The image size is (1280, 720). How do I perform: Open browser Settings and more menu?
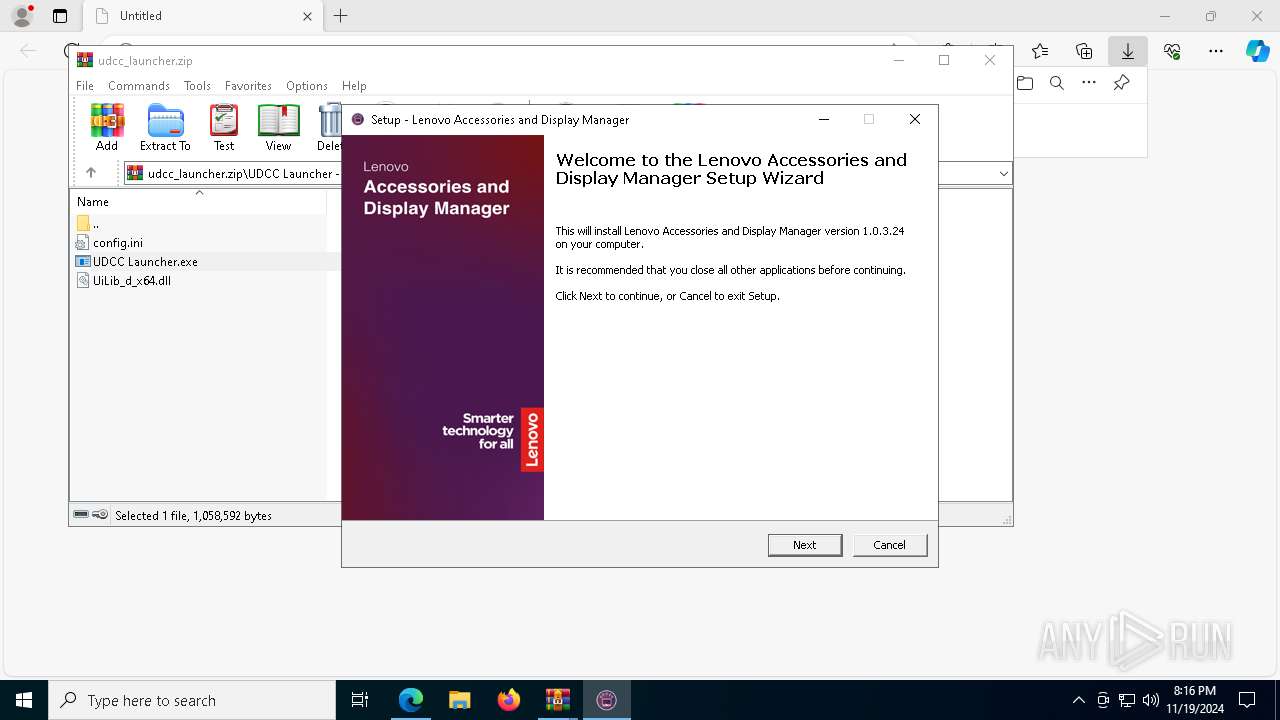(1216, 51)
